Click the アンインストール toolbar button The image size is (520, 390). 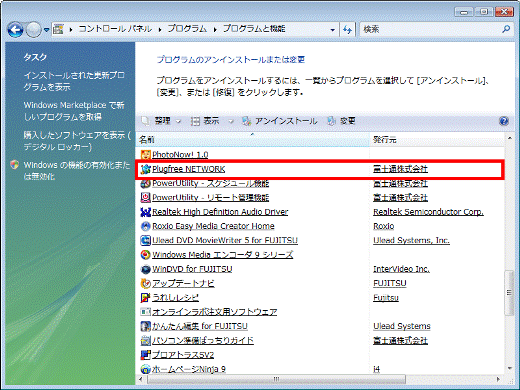[280, 121]
